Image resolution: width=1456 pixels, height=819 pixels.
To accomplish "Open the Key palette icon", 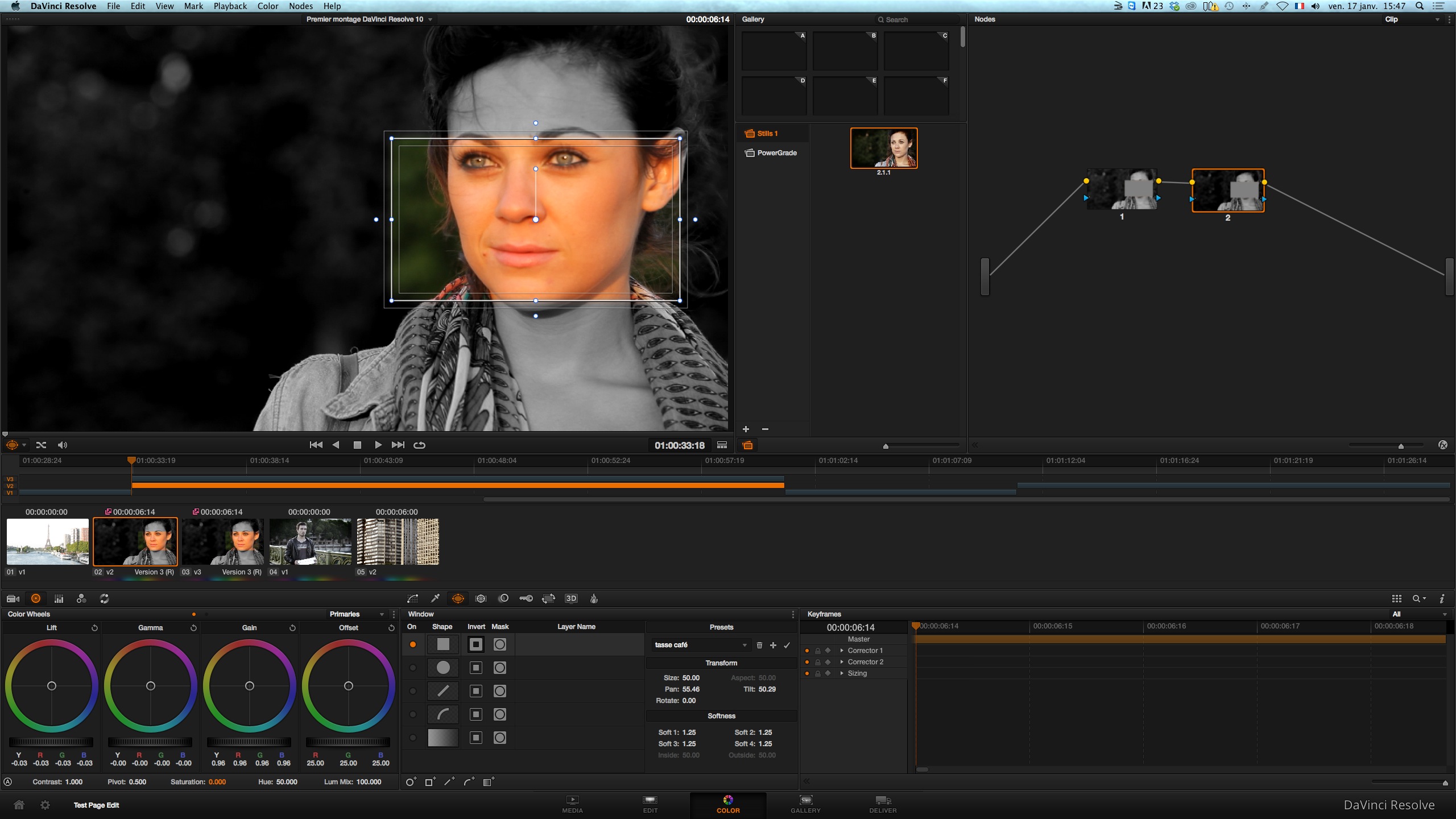I will click(x=526, y=598).
